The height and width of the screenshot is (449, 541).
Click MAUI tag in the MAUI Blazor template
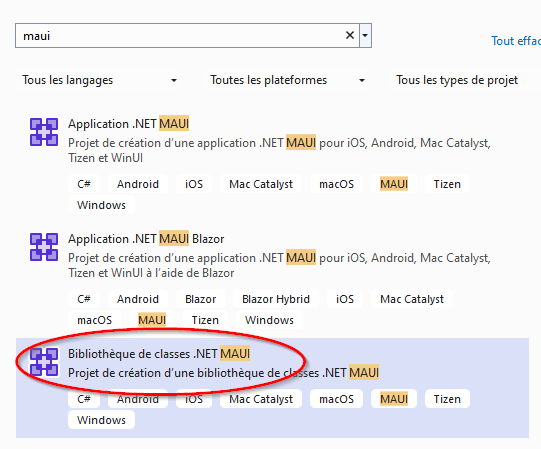pyautogui.click(x=152, y=320)
